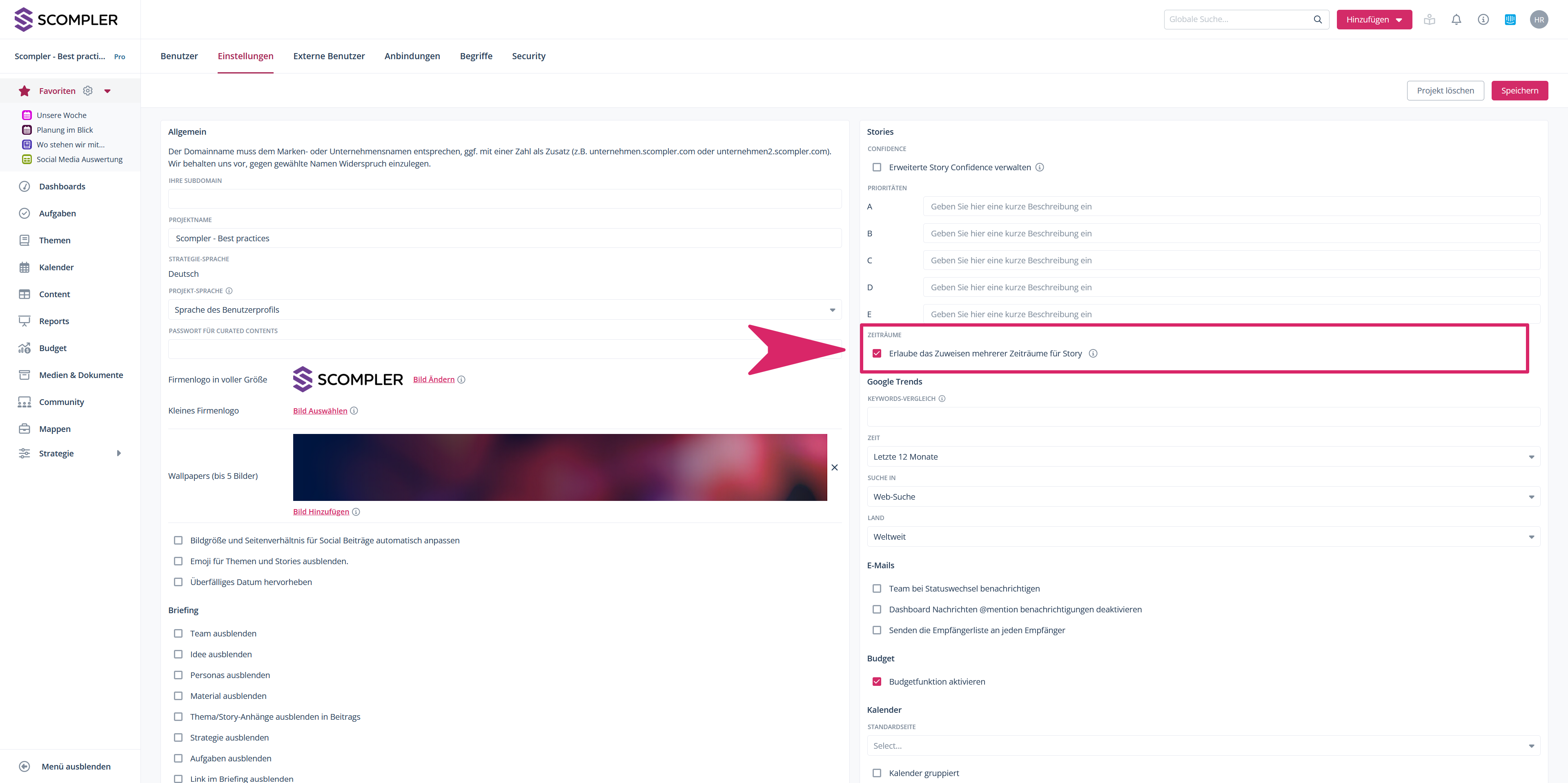The height and width of the screenshot is (783, 1568).
Task: Expand the Strategie sidebar submenu arrow
Action: click(x=119, y=453)
